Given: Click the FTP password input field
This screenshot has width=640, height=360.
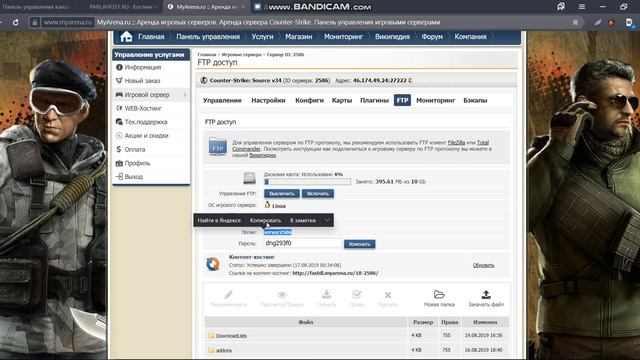Looking at the screenshot, I should point(302,243).
